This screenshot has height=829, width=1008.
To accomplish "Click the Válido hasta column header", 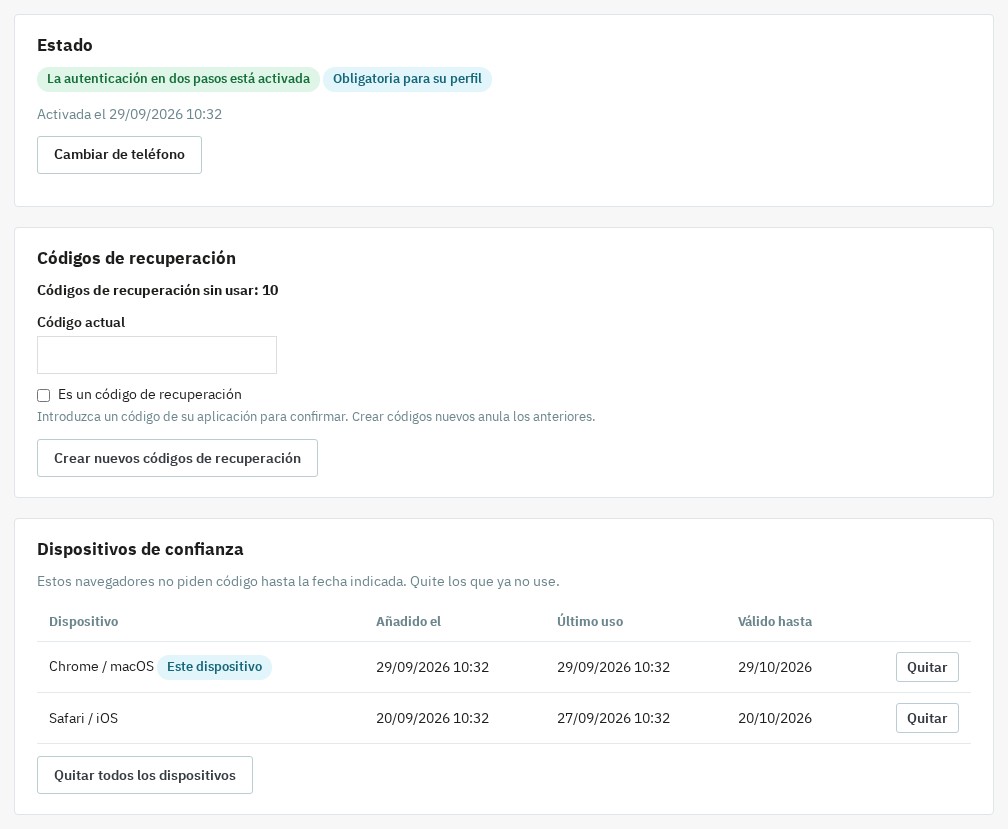I will [x=775, y=621].
